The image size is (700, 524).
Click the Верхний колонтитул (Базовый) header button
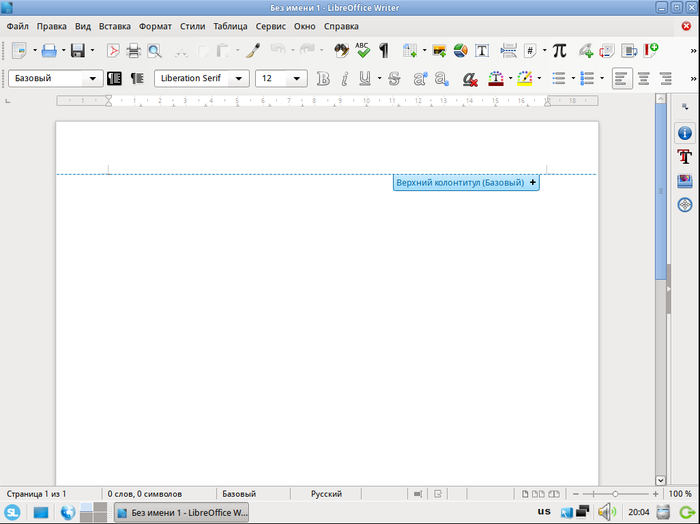(x=460, y=183)
